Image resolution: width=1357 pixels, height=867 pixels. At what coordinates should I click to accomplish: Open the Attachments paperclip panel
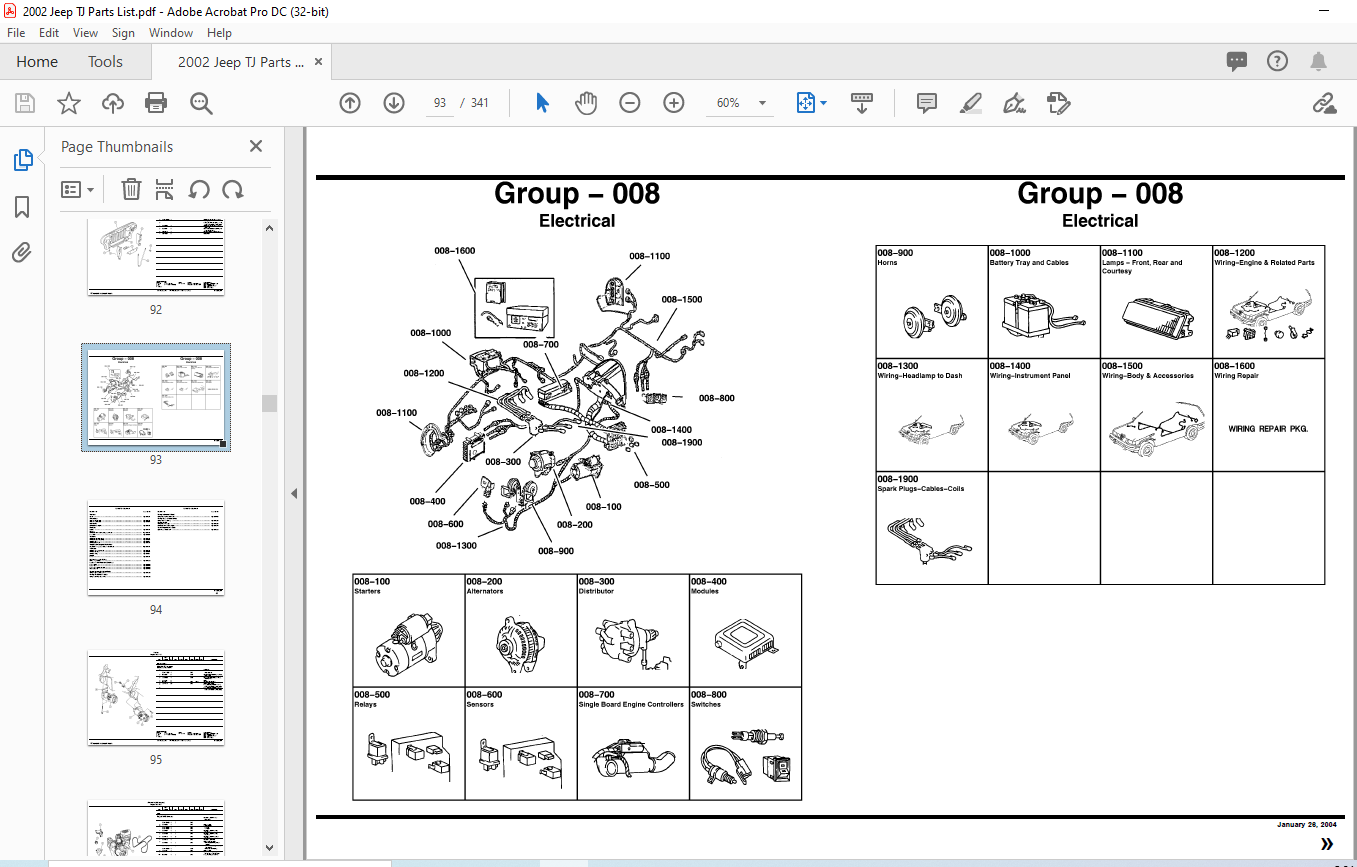22,252
